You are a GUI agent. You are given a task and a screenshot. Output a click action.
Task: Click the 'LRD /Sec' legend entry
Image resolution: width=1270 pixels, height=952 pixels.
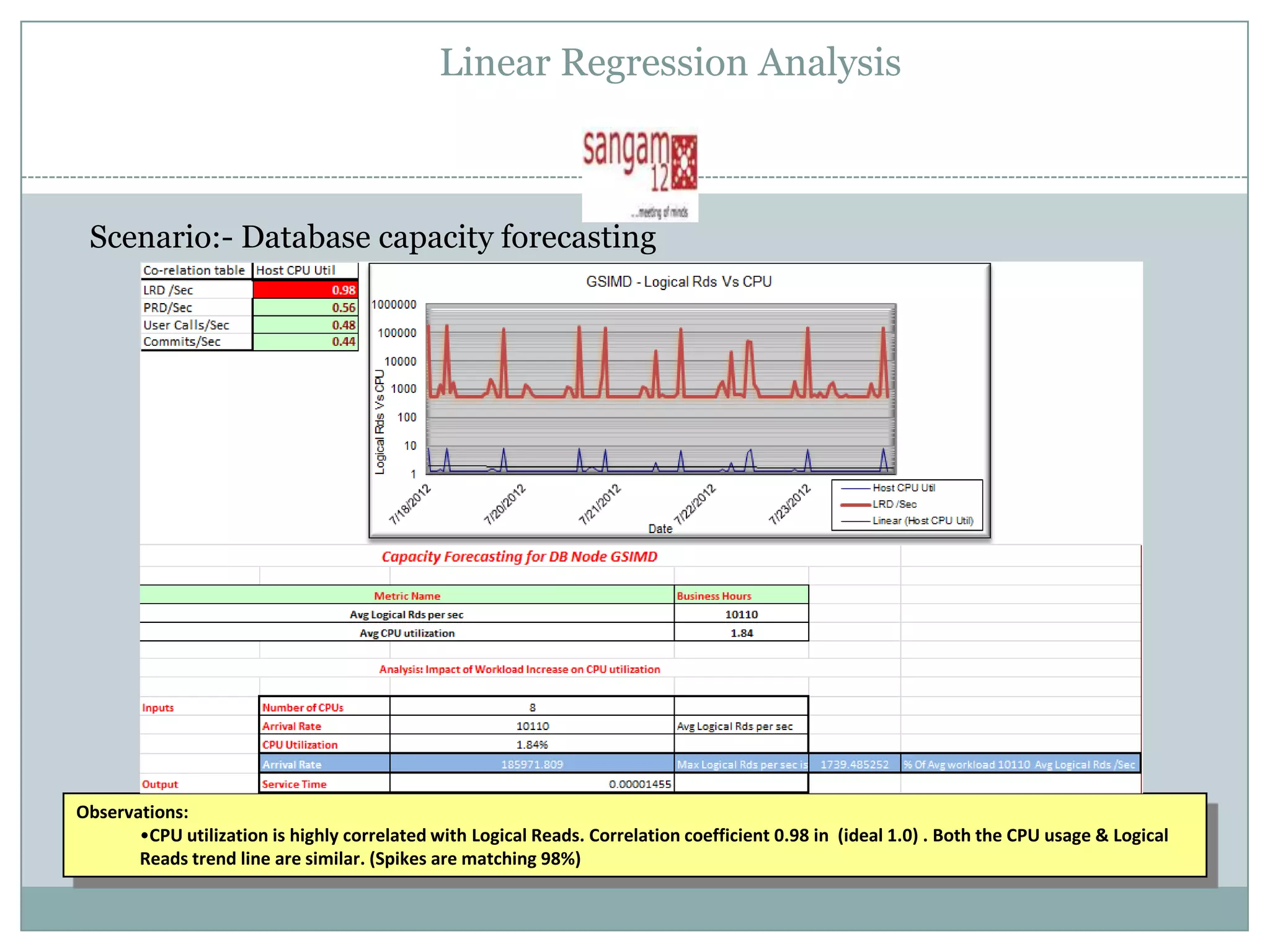coord(879,505)
